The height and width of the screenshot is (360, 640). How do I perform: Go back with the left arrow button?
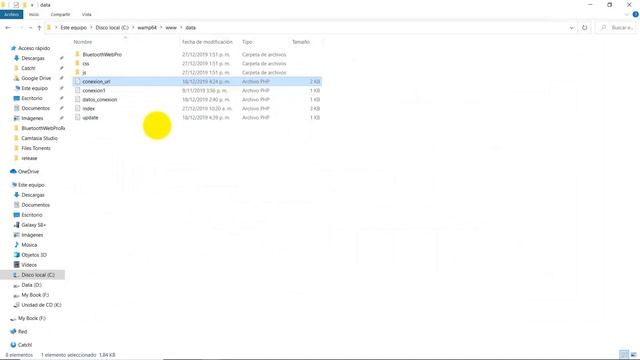pos(8,28)
